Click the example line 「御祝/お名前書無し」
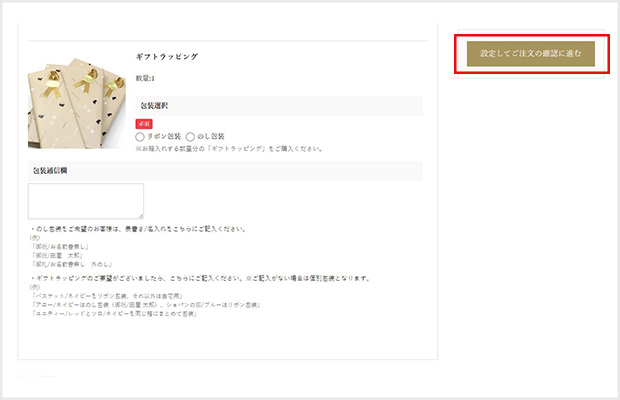Screen dimensions: 620x400 click(x=60, y=247)
